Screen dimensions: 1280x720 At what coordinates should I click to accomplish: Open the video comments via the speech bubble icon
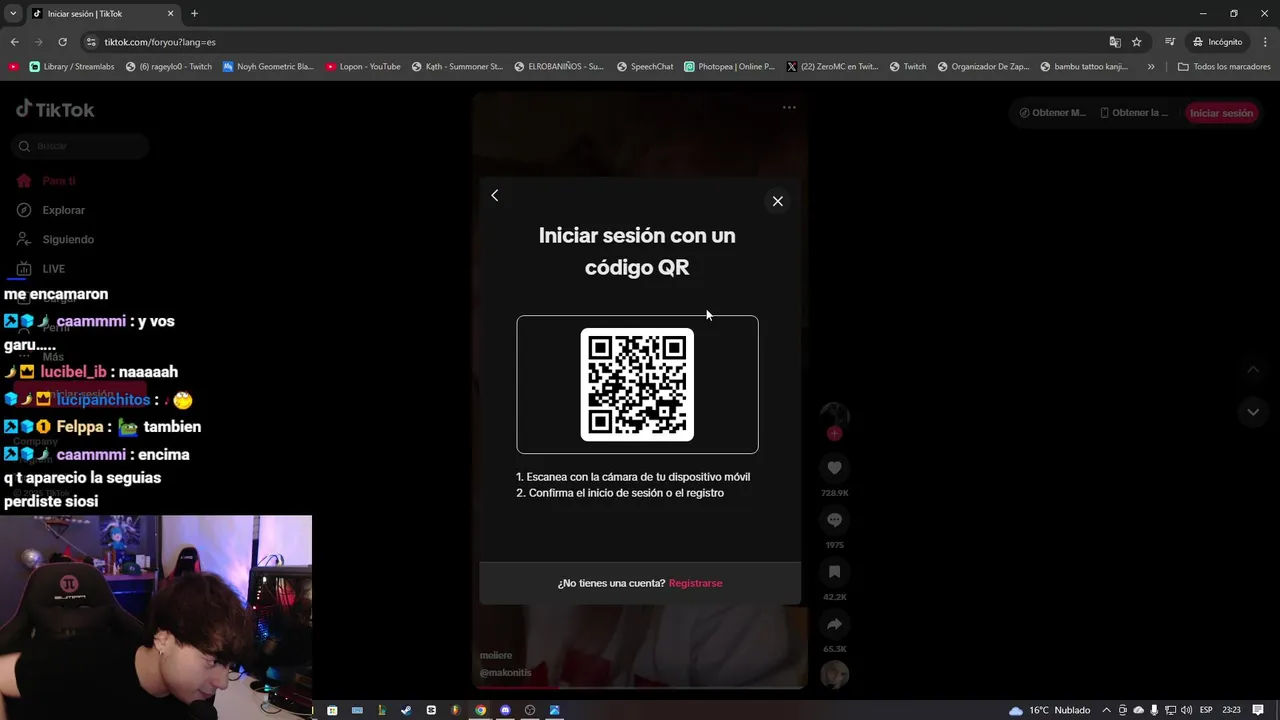834,520
